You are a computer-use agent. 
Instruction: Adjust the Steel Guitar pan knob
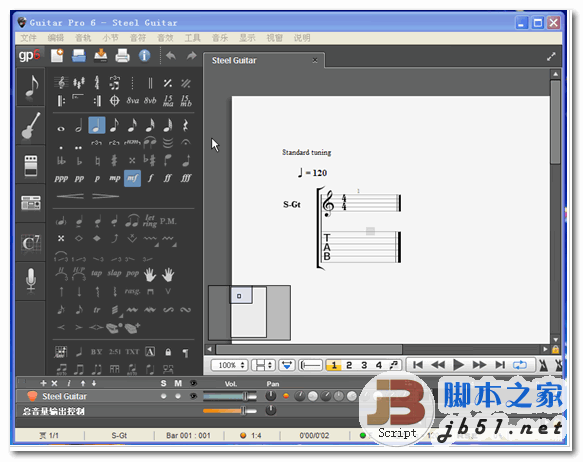coord(271,396)
